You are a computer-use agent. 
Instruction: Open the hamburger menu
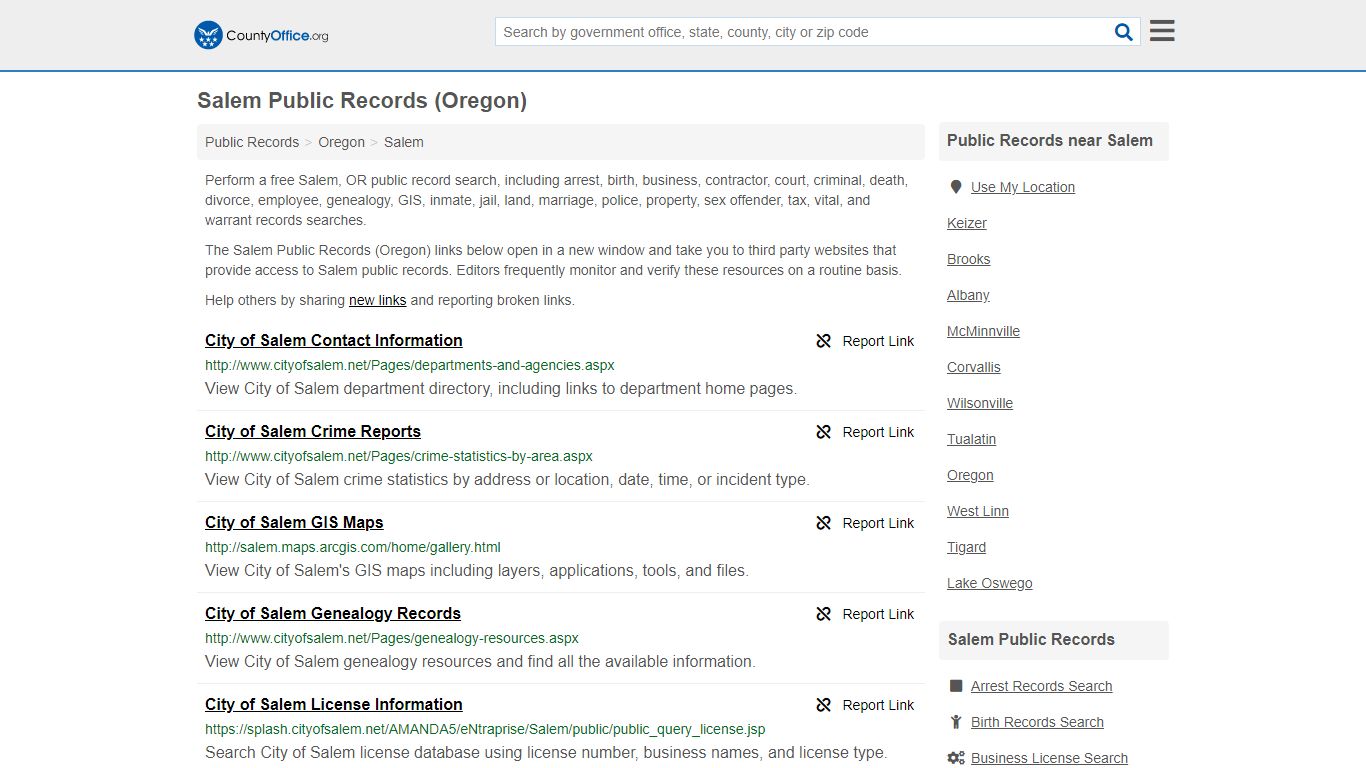[x=1162, y=31]
